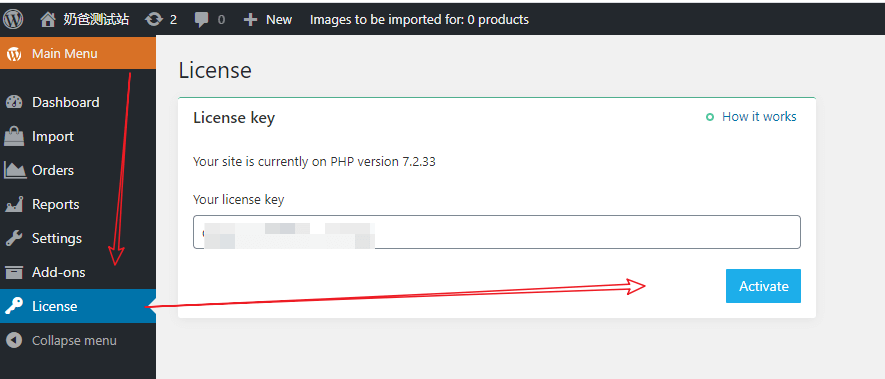Image resolution: width=885 pixels, height=379 pixels.
Task: Click the updates refresh icon
Action: click(x=153, y=20)
